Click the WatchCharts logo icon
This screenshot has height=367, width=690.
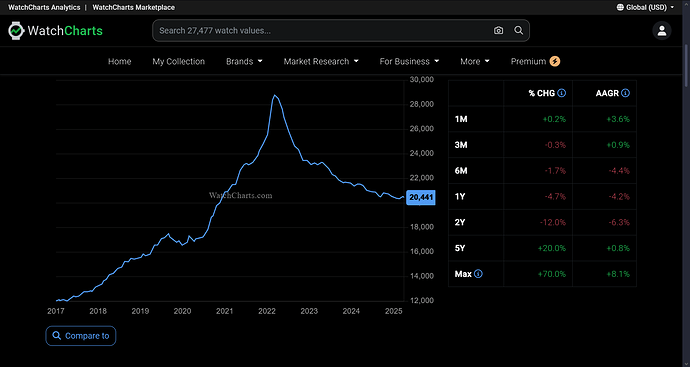click(16, 31)
